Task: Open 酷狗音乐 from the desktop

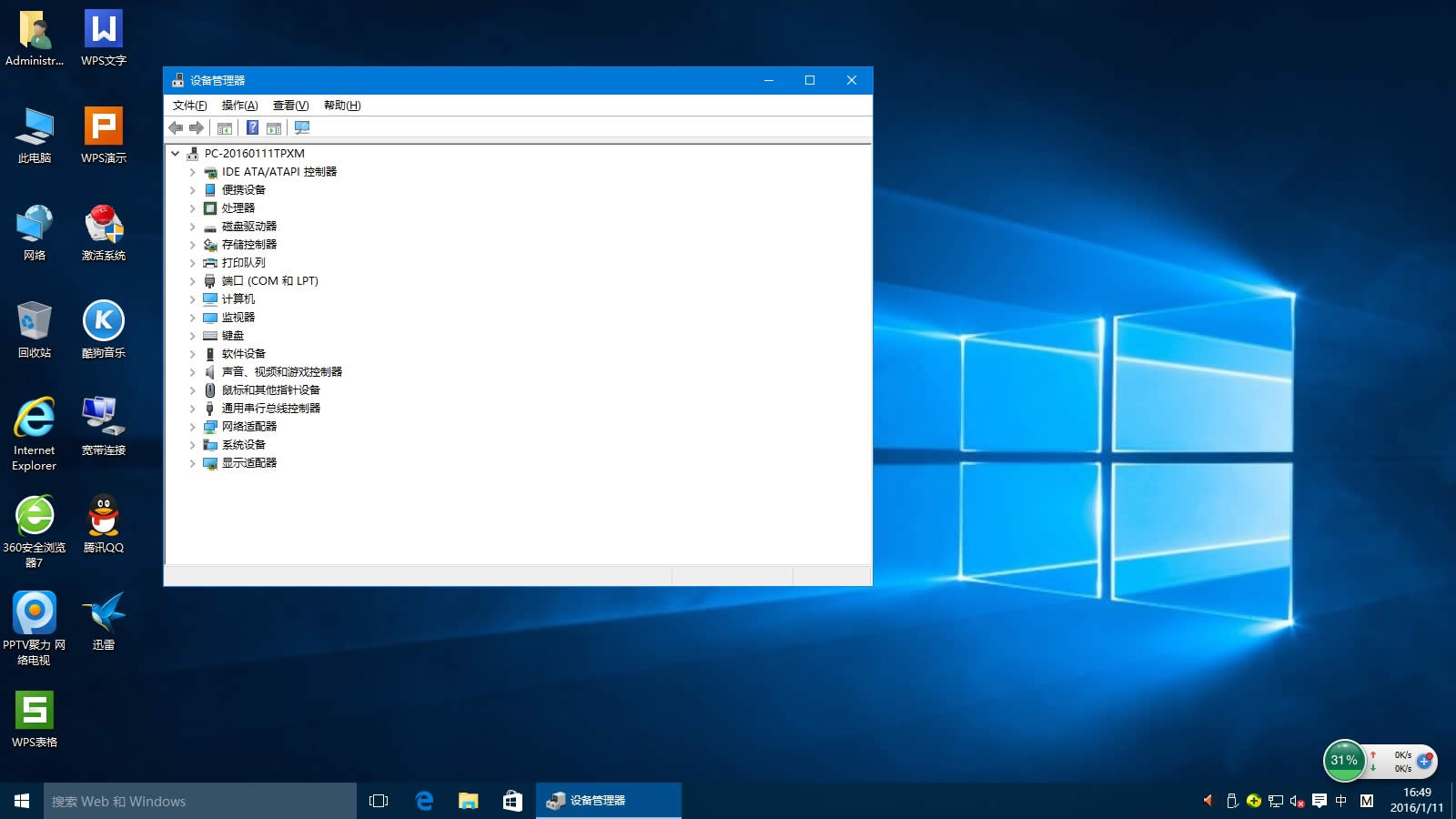Action: pos(103,321)
